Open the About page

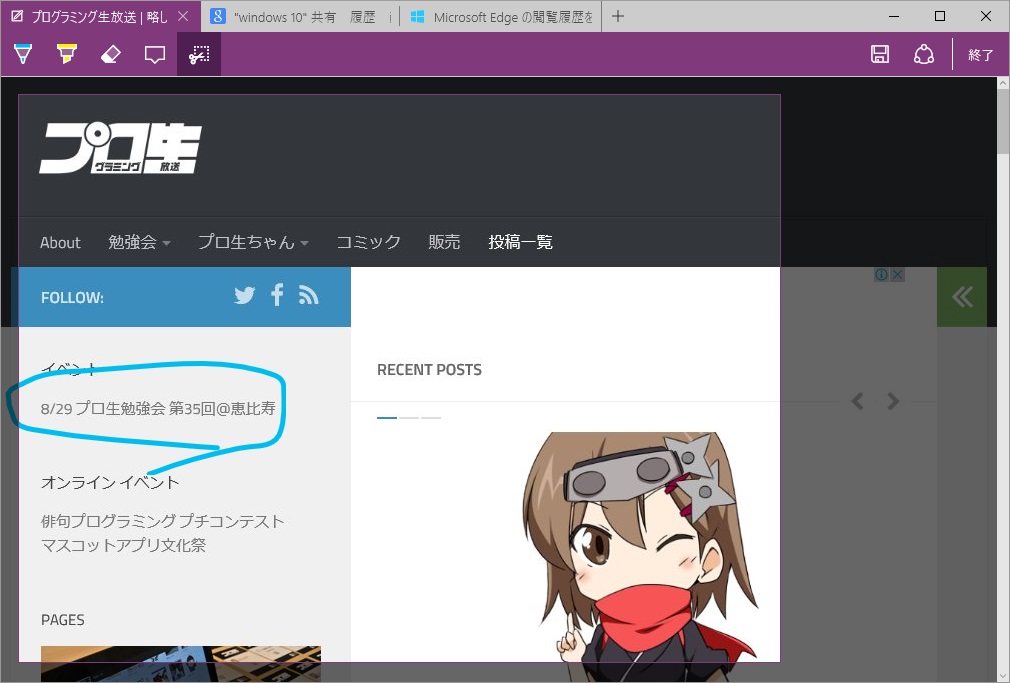(60, 242)
